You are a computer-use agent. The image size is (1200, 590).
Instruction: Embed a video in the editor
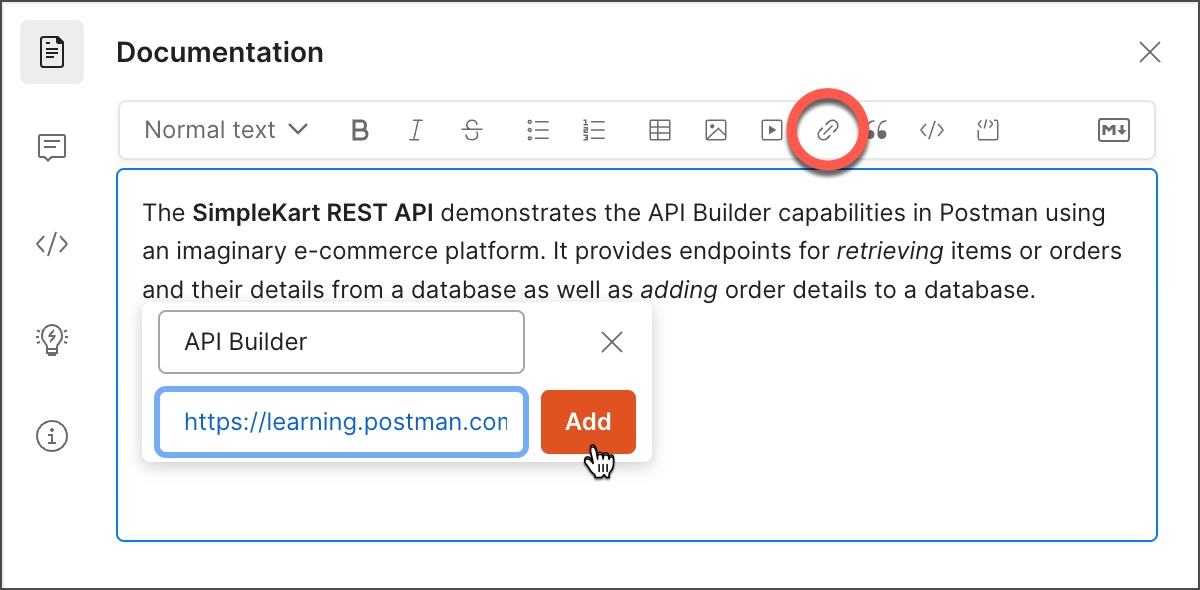771,130
